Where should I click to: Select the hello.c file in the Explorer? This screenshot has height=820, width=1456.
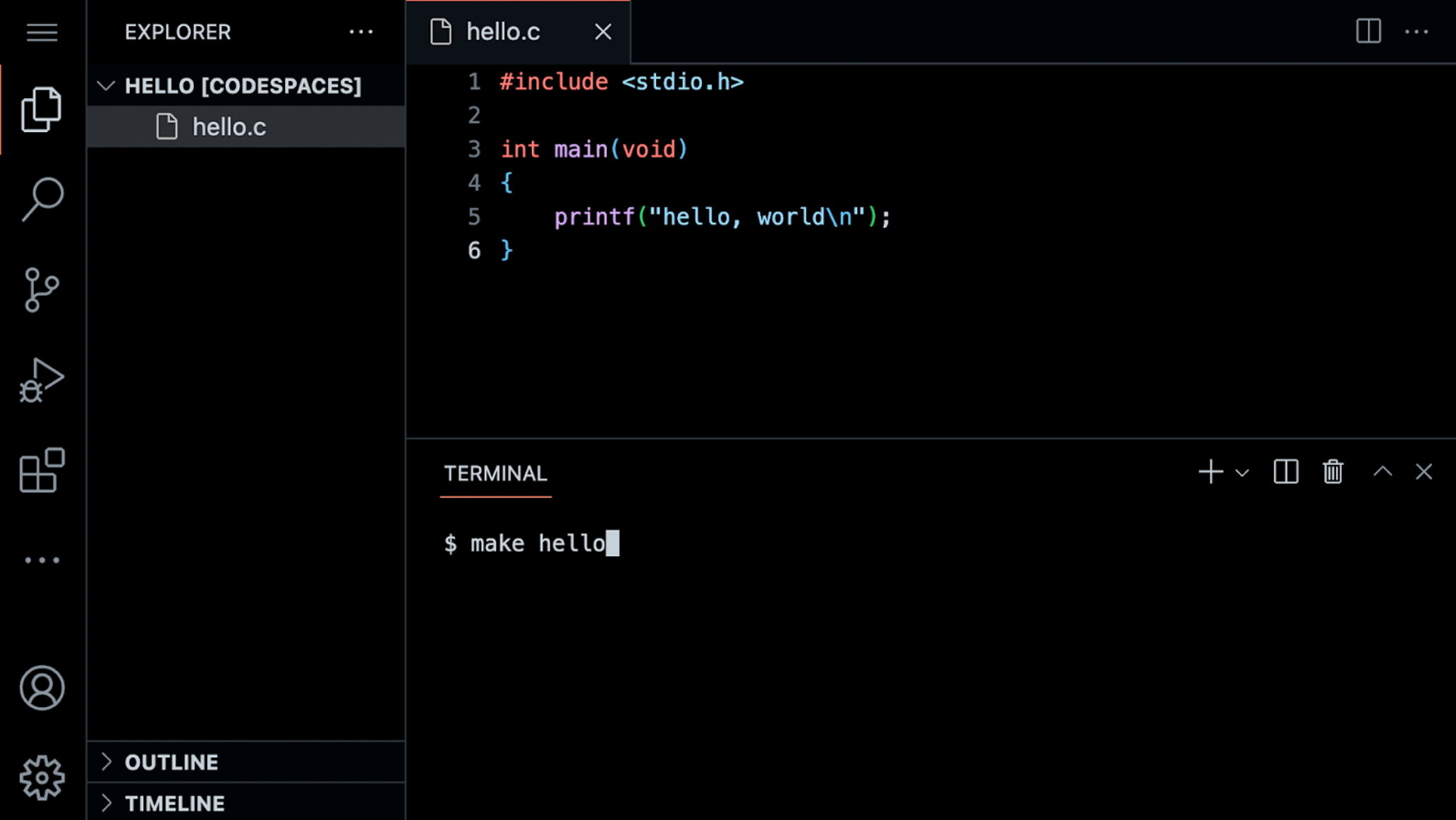click(229, 127)
